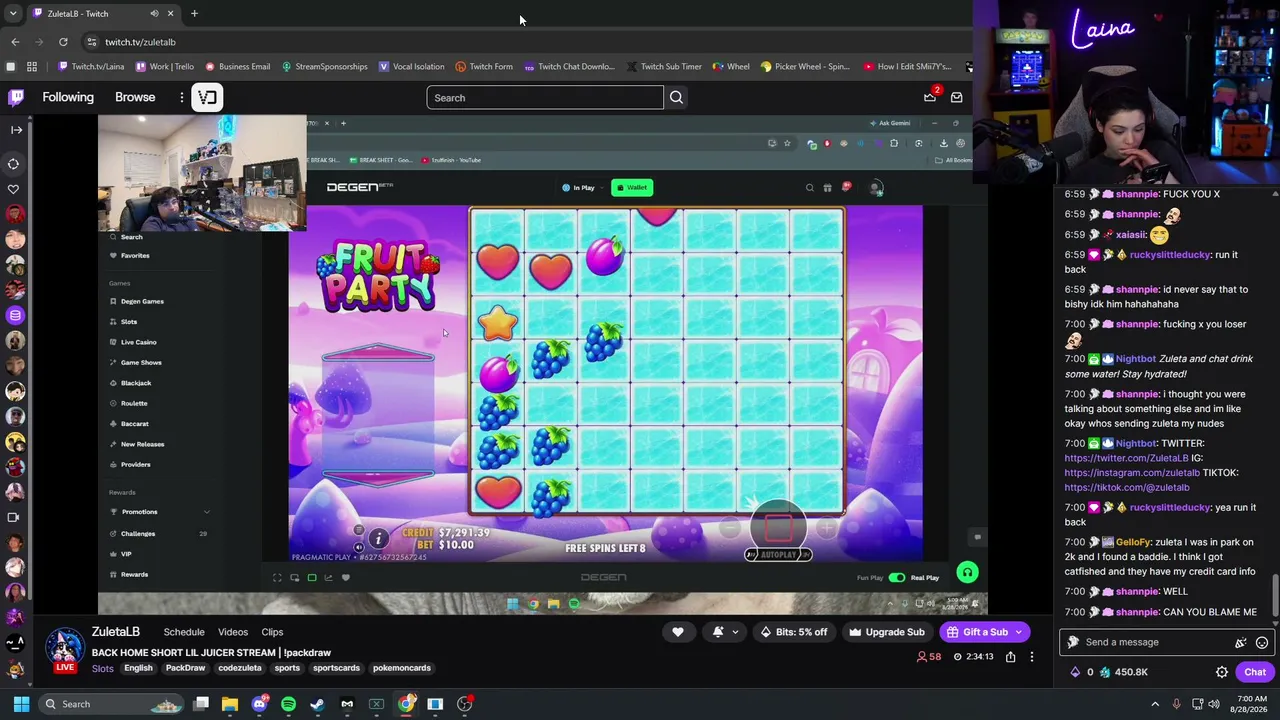Click the Browse tab
Viewport: 1280px width, 720px height.
point(135,97)
